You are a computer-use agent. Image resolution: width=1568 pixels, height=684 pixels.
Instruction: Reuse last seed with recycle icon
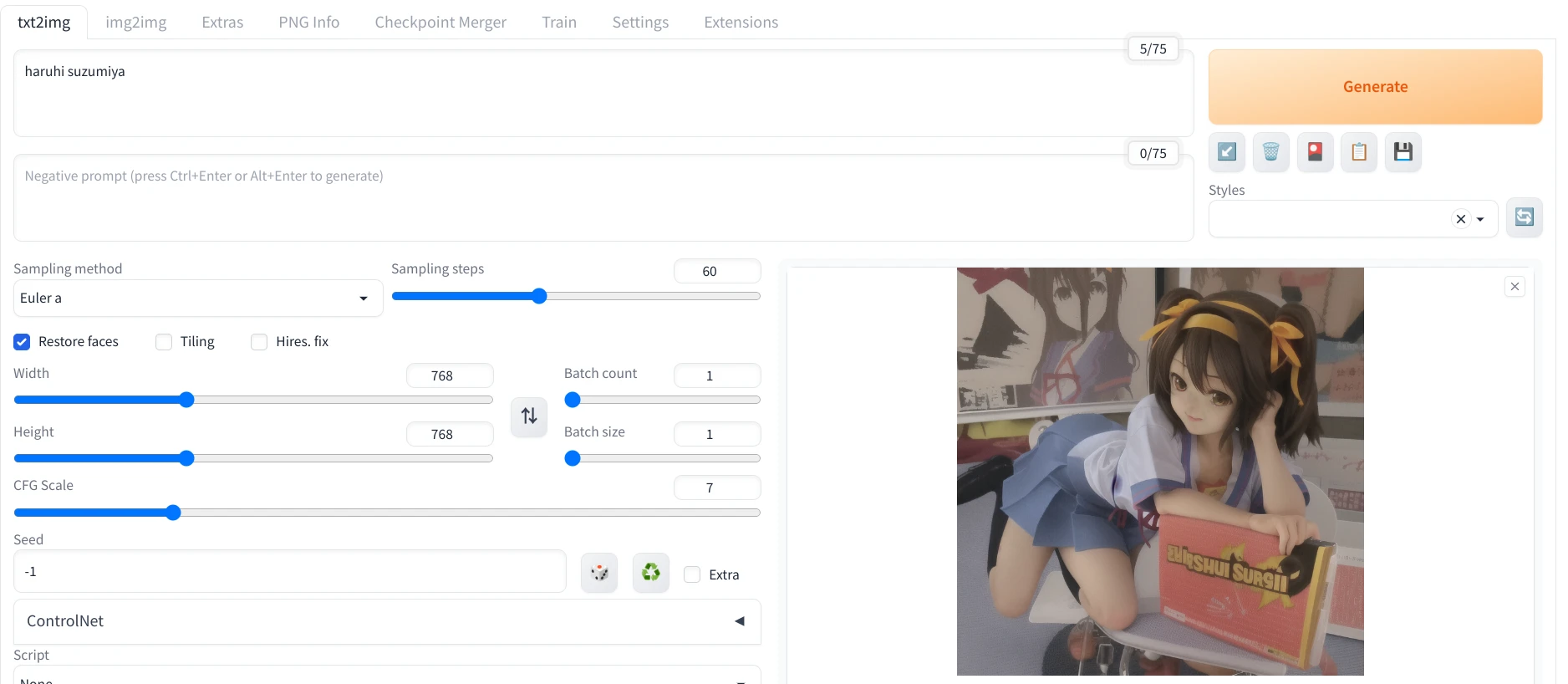650,574
